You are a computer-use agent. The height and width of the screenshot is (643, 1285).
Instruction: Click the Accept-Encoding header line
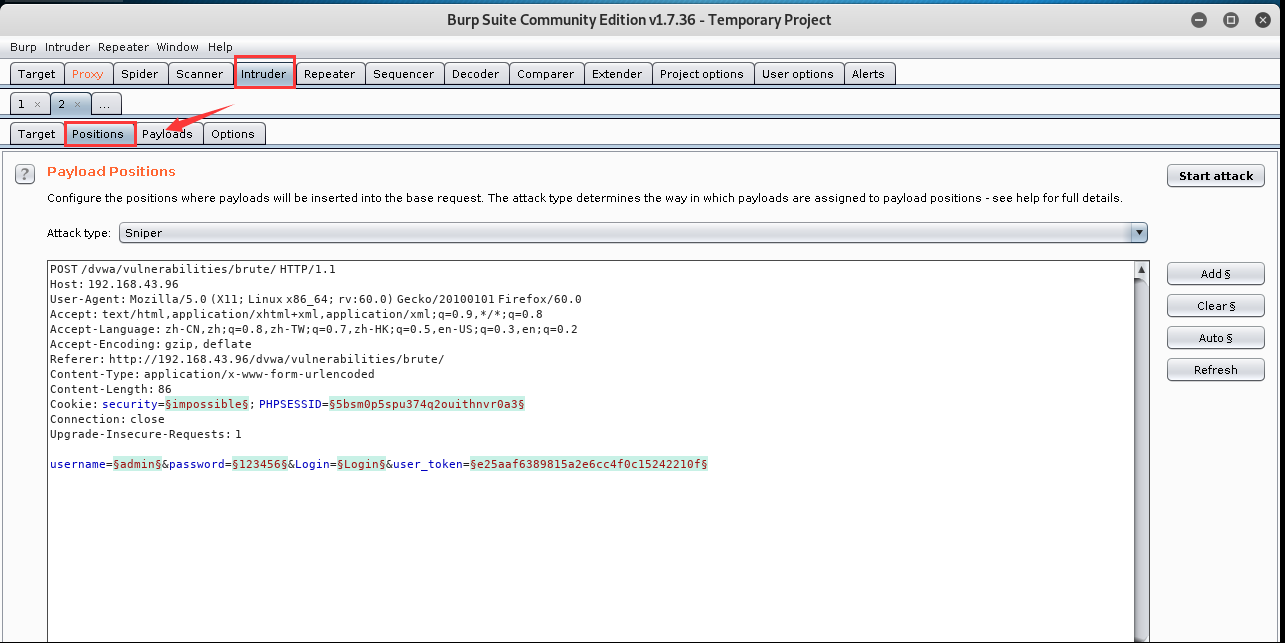(x=151, y=344)
